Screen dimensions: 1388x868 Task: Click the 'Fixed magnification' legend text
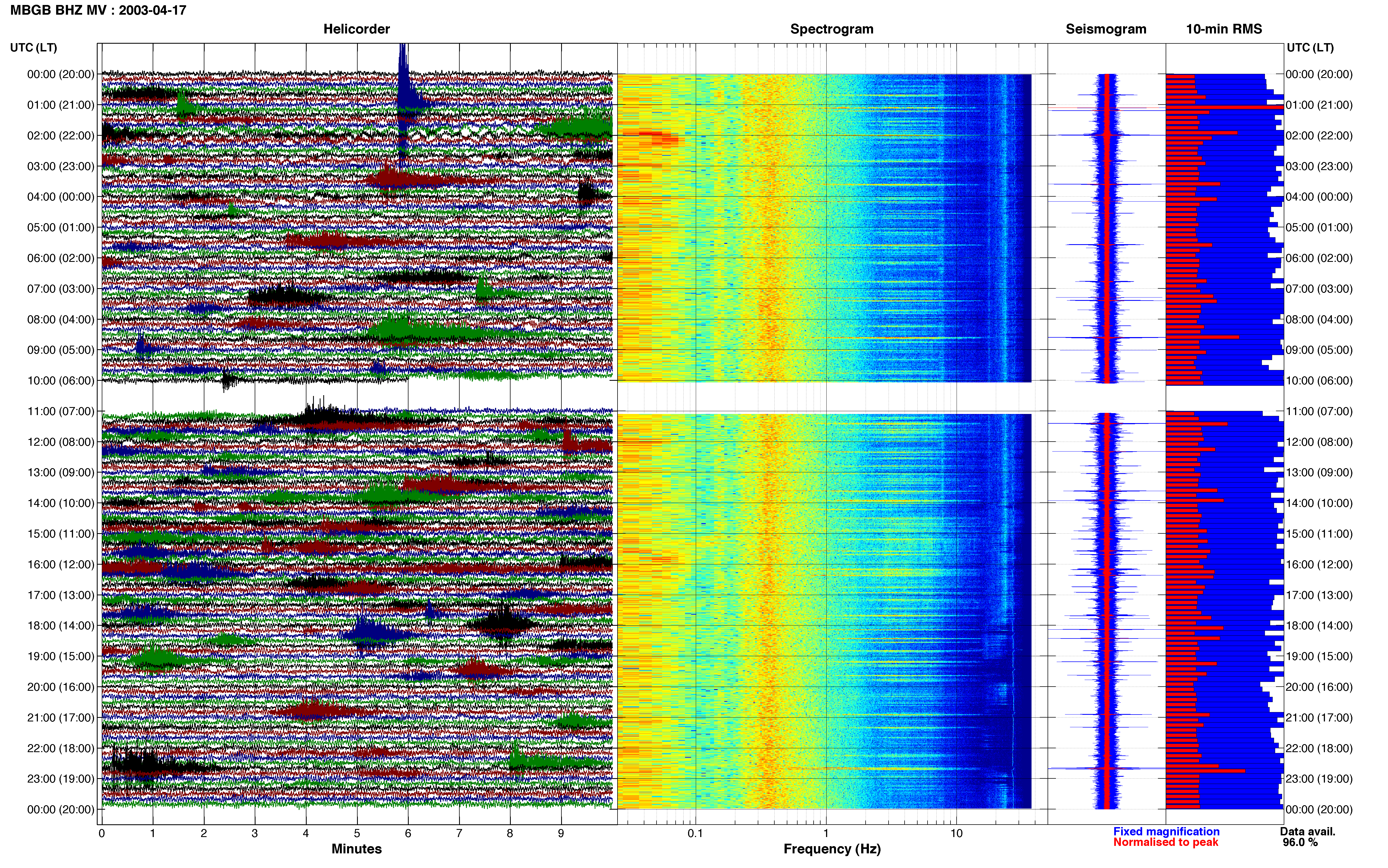click(1166, 831)
